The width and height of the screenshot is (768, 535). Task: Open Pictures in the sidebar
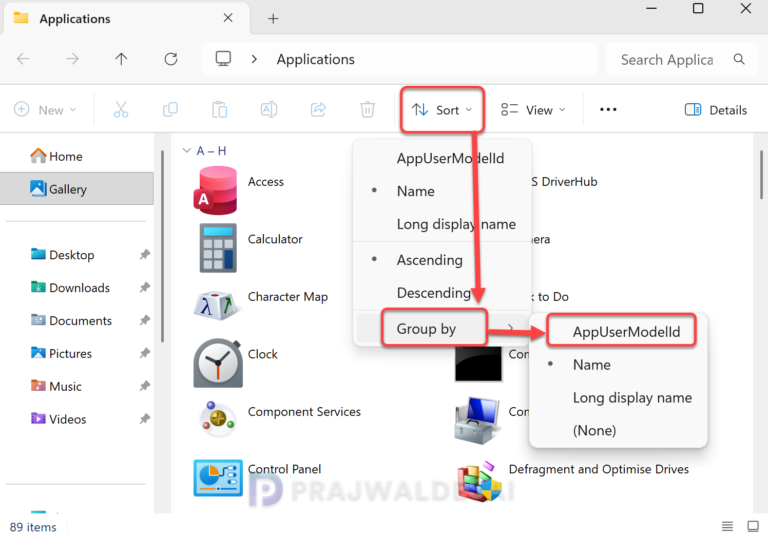tap(61, 353)
